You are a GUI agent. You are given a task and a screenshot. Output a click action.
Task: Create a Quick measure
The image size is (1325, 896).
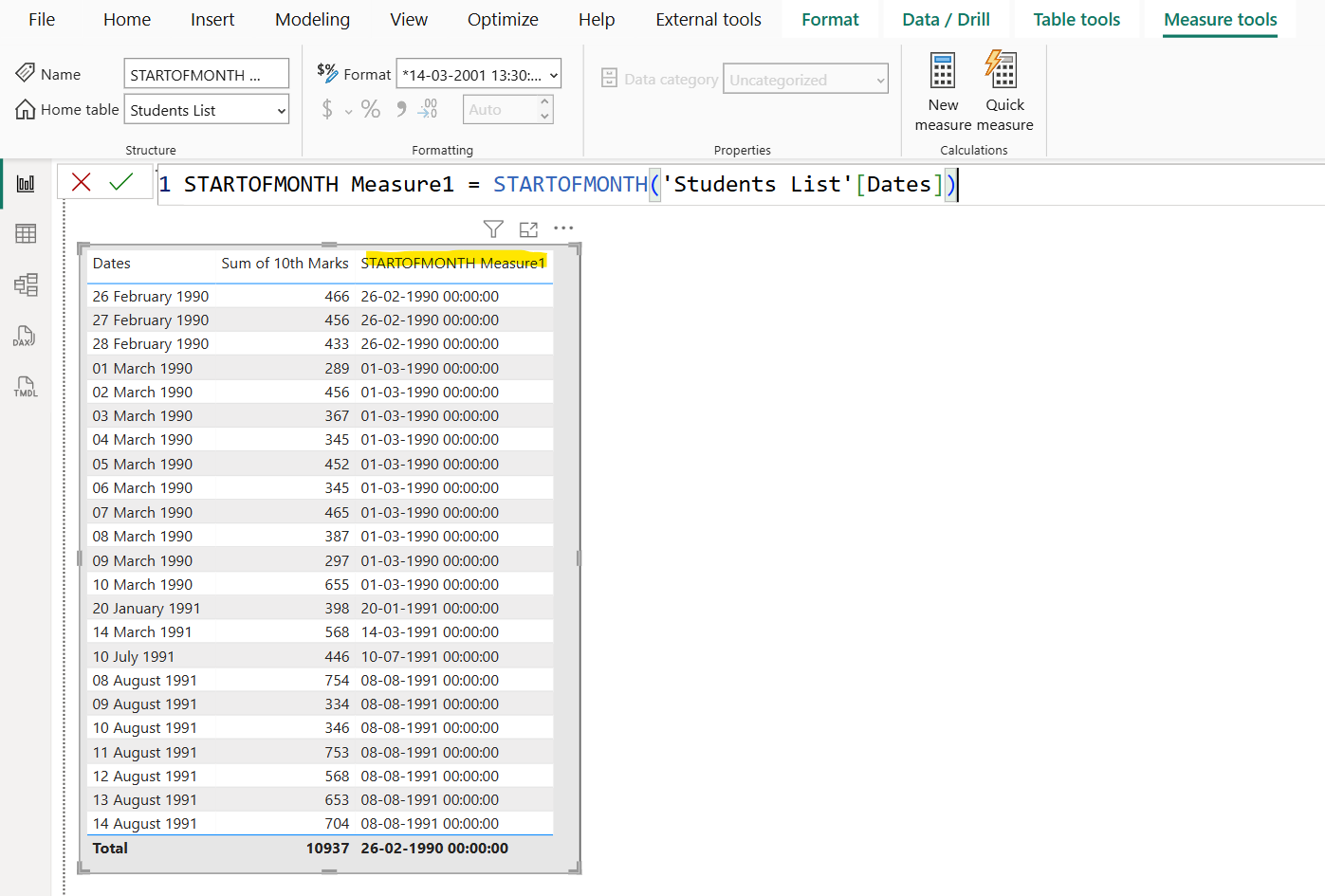point(1003,88)
